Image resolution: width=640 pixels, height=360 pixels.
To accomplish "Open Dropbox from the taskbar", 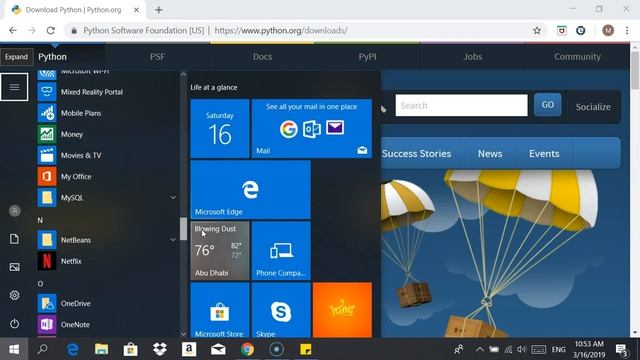I will coord(160,349).
